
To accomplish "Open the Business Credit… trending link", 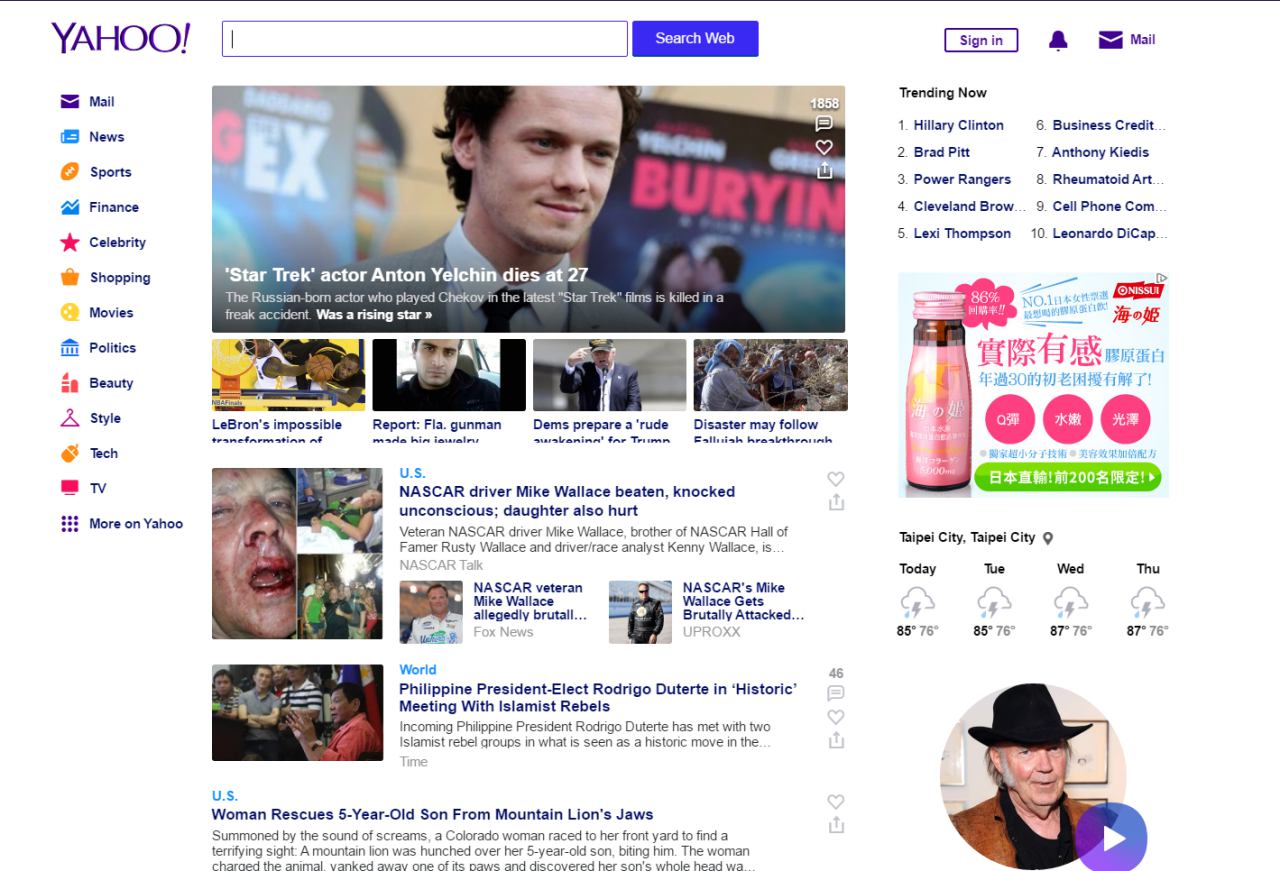I will 1109,125.
